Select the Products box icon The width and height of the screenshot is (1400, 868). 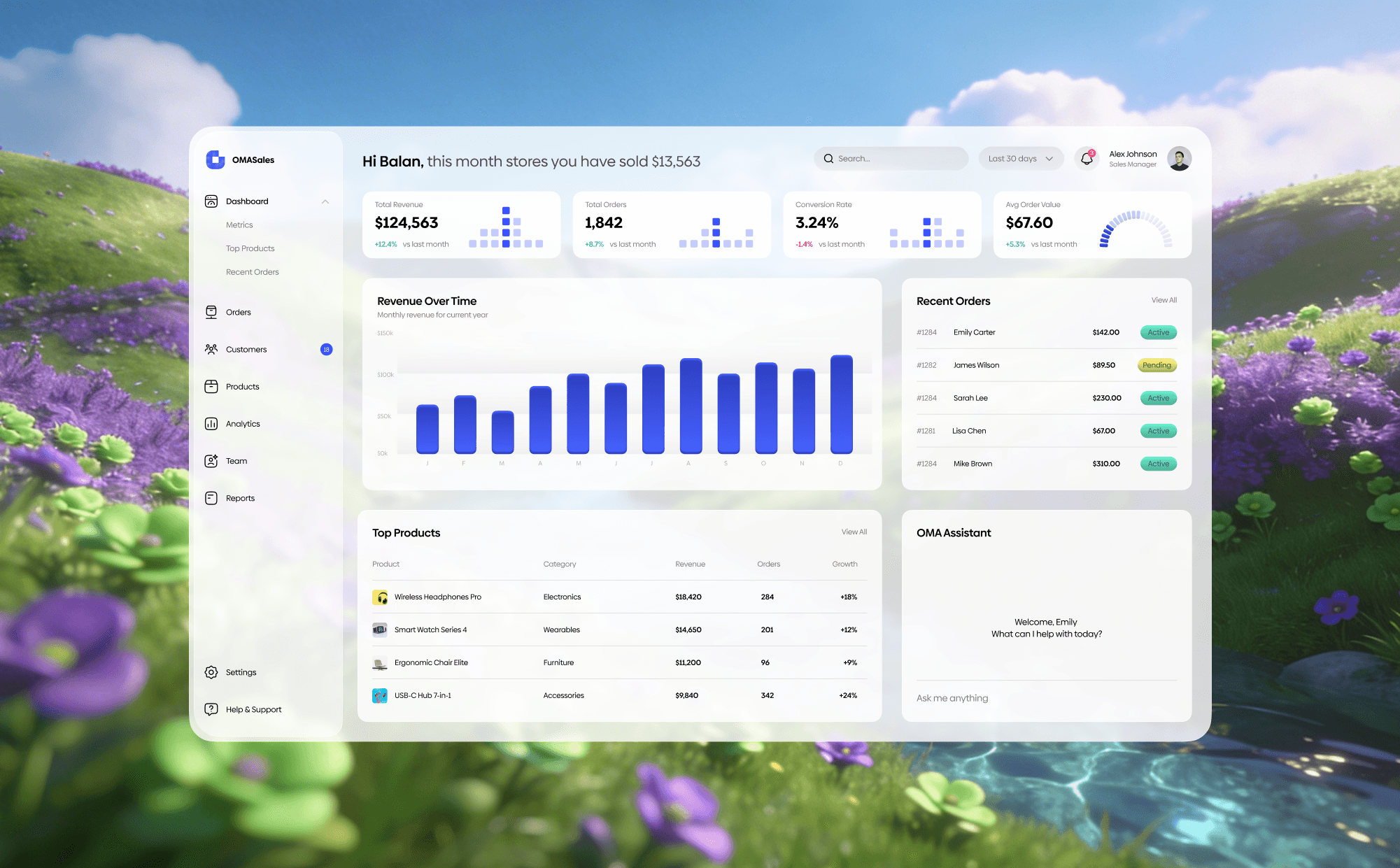211,386
